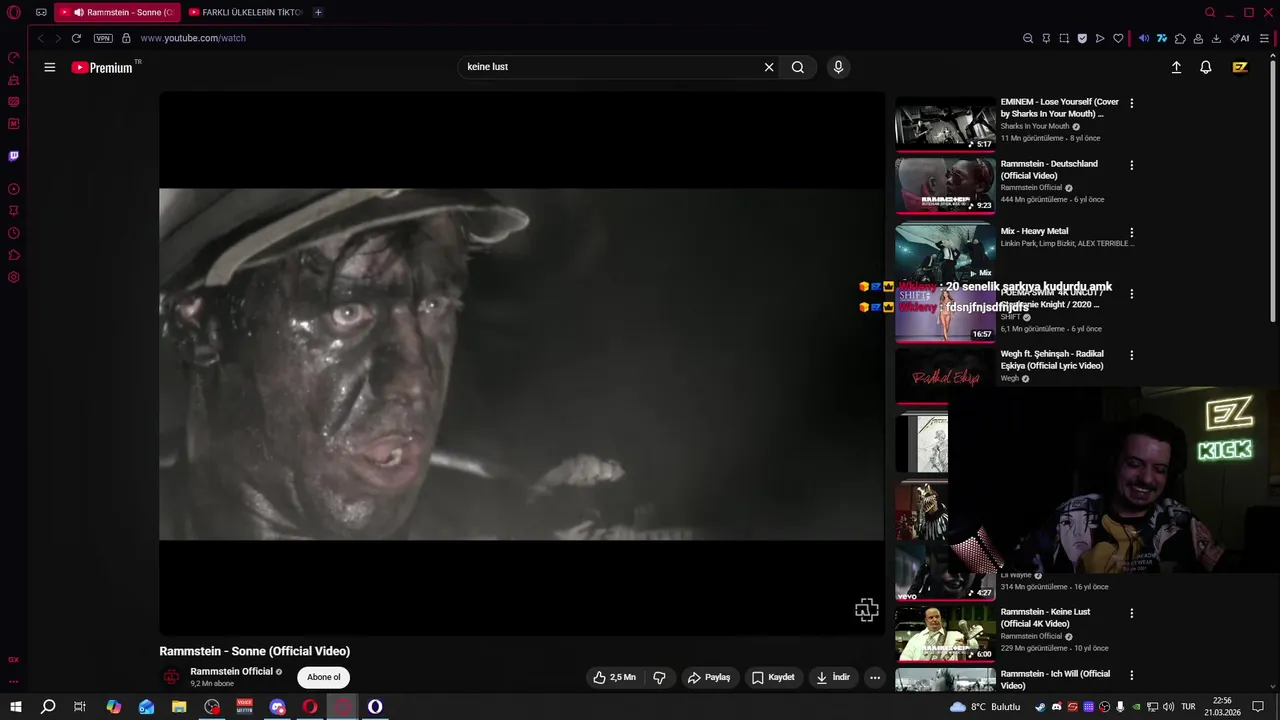Viewport: 1280px width, 720px height.
Task: Click the Kaydet save button
Action: pyautogui.click(x=773, y=677)
